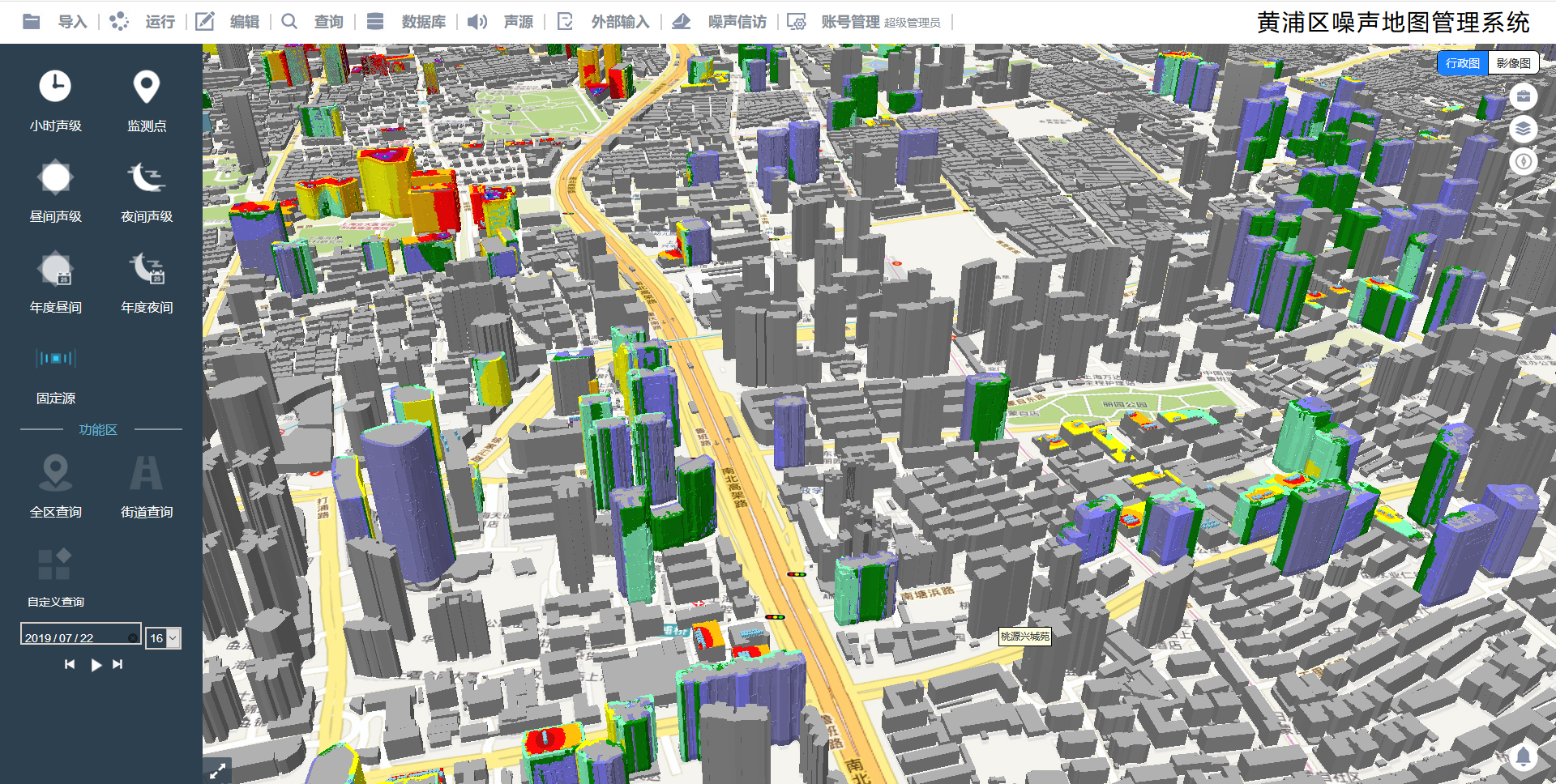This screenshot has width=1556, height=784.
Task: Click the 黄浦区噪声地图管理系统 title
Action: click(x=1393, y=22)
